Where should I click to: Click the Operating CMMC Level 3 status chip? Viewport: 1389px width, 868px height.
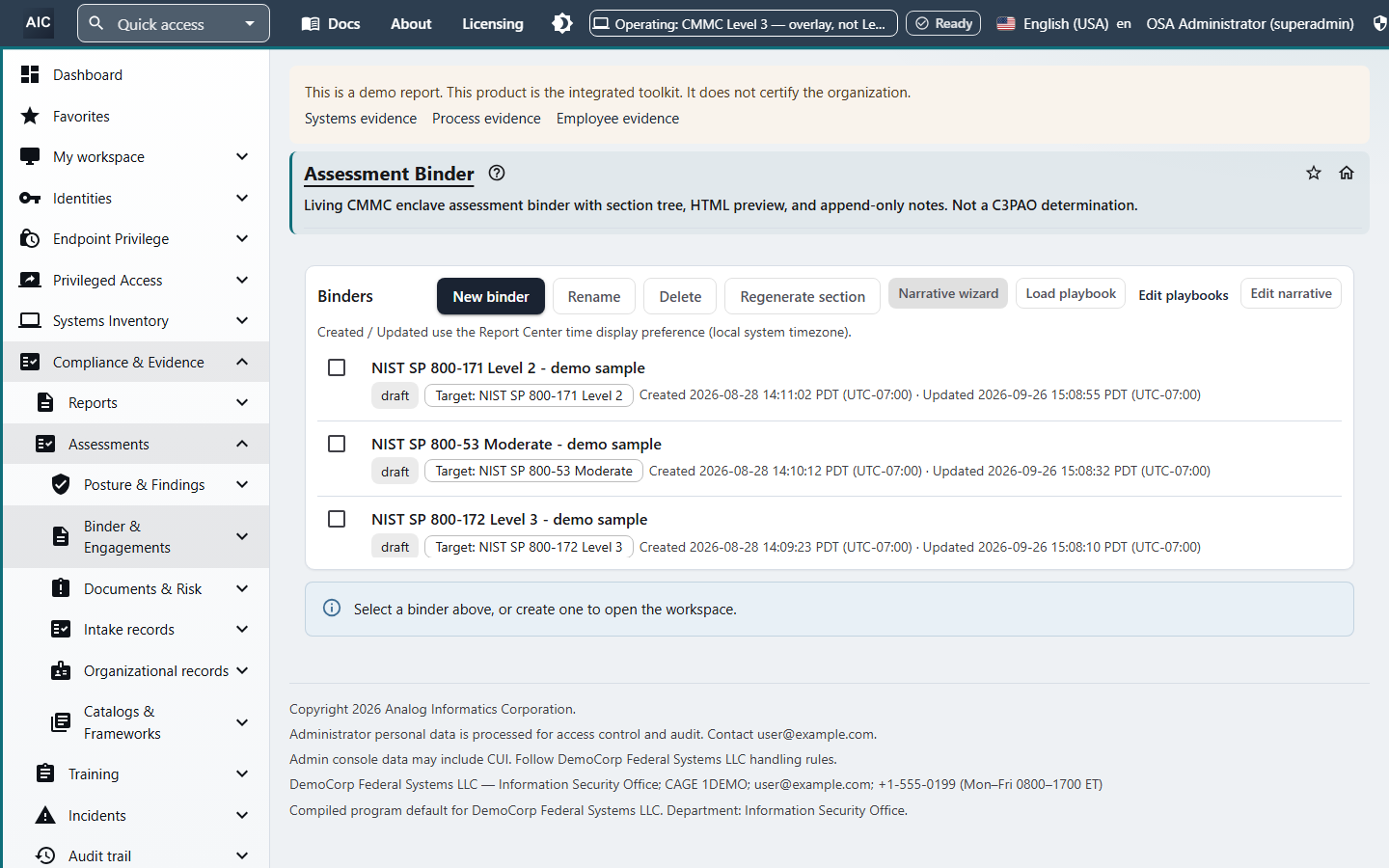coord(743,23)
